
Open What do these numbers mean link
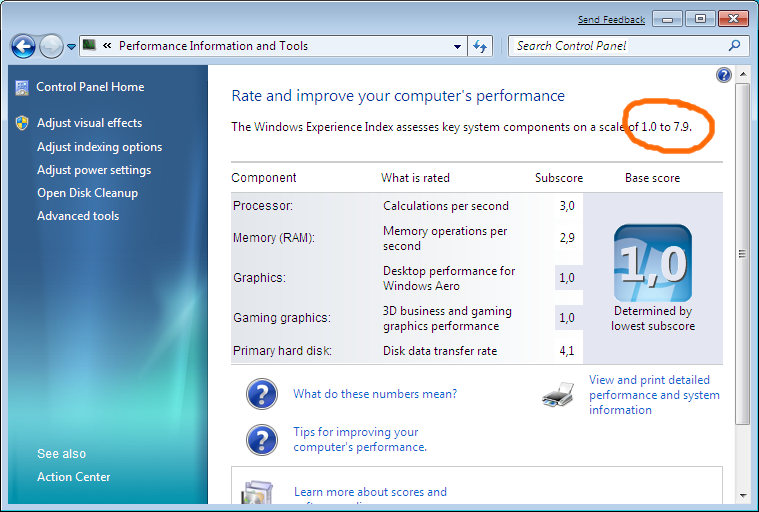point(375,394)
